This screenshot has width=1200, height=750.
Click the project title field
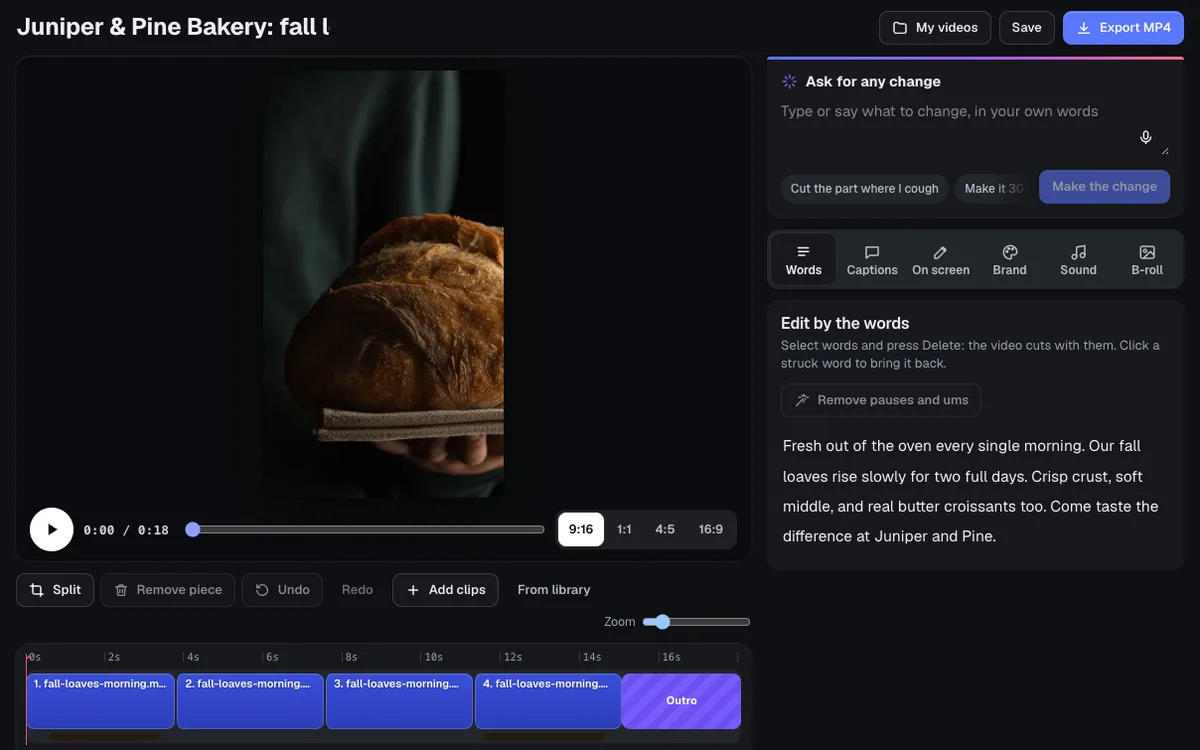tap(173, 27)
